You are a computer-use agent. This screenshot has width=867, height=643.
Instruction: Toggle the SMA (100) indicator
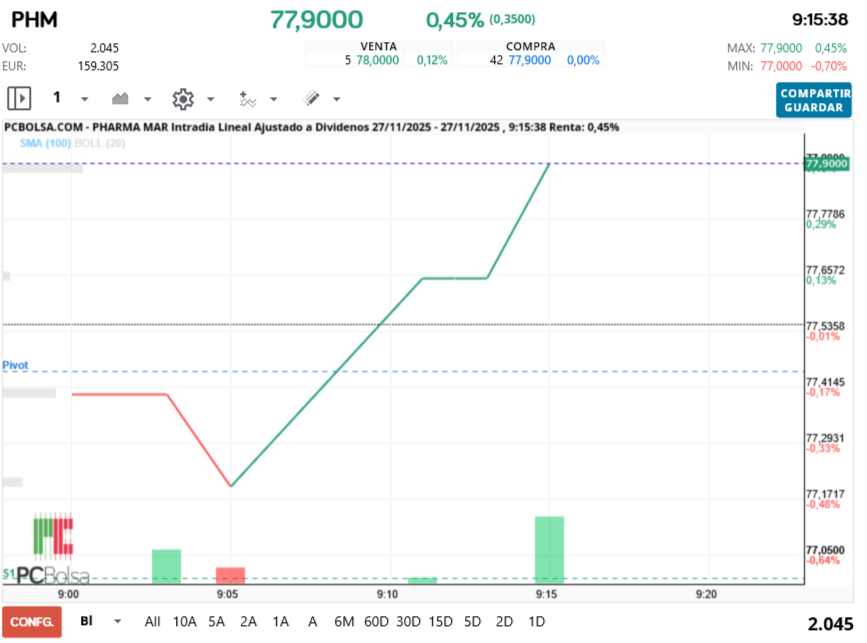(x=44, y=143)
